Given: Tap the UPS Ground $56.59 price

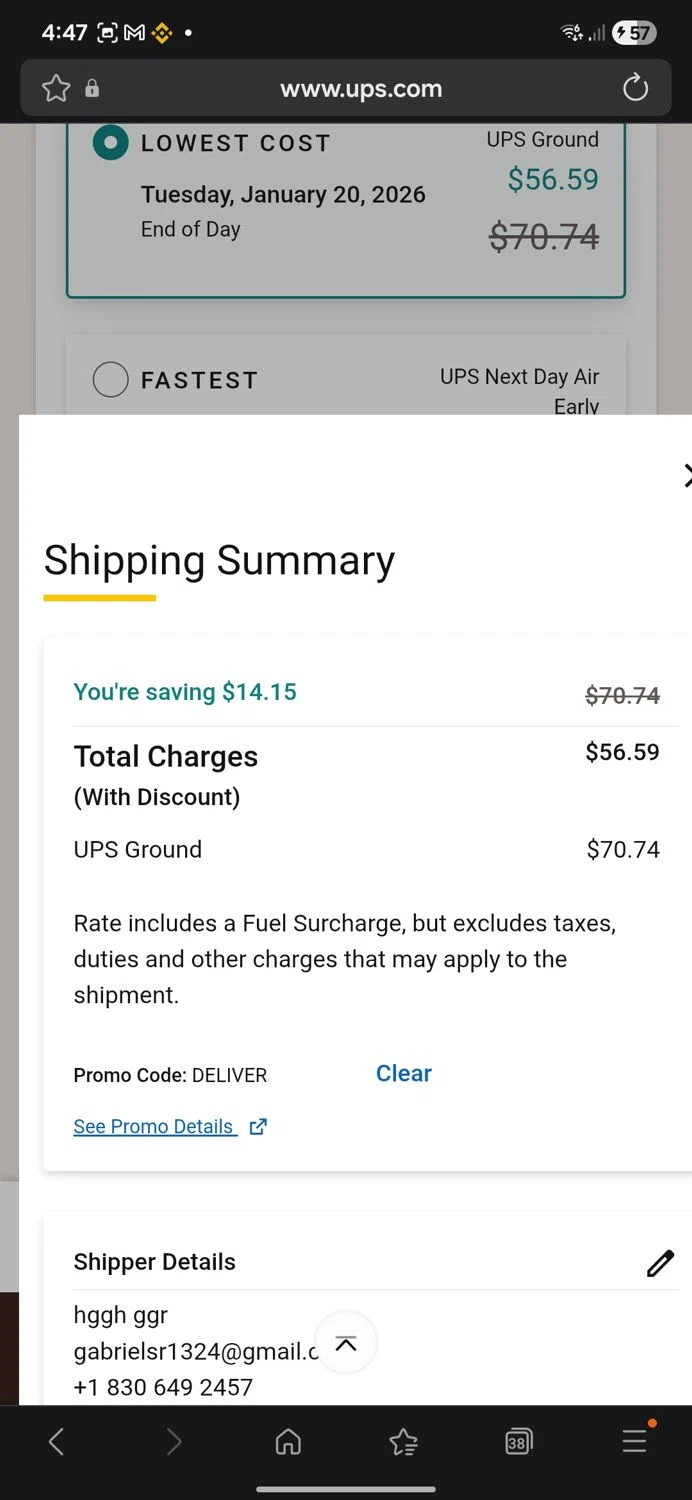Looking at the screenshot, I should tap(553, 180).
